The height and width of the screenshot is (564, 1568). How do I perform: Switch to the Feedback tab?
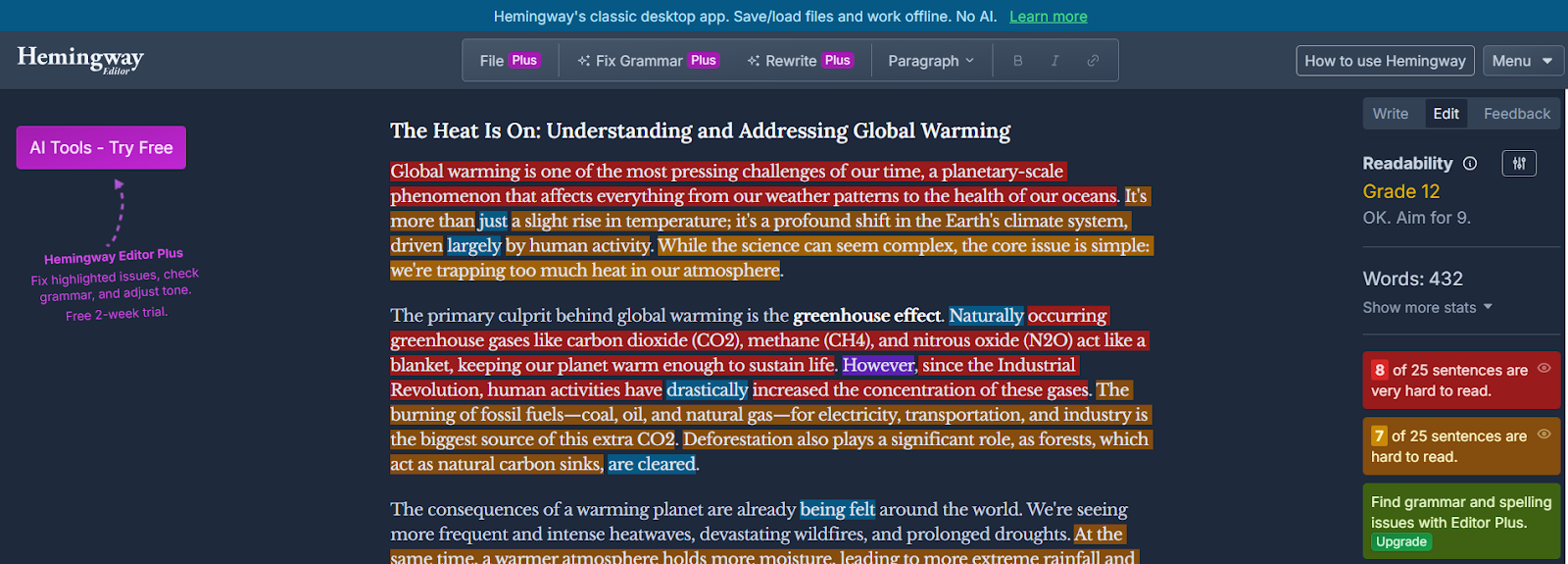point(1516,114)
